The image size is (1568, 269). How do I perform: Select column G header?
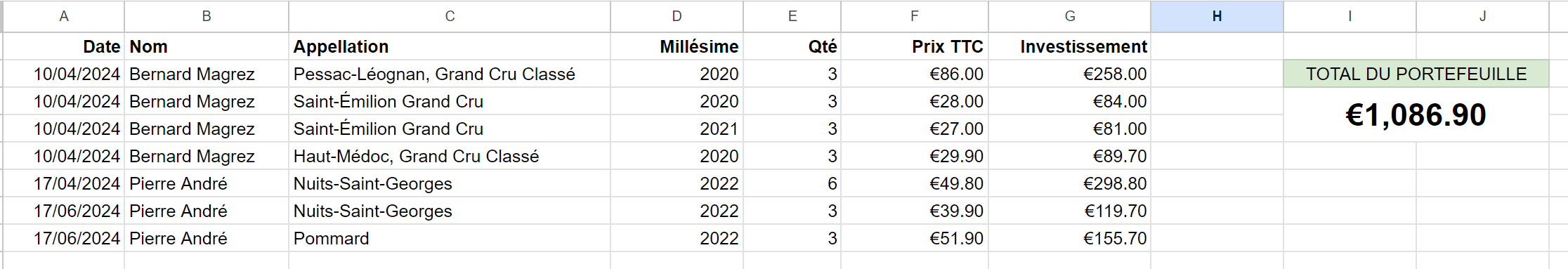click(x=1069, y=16)
